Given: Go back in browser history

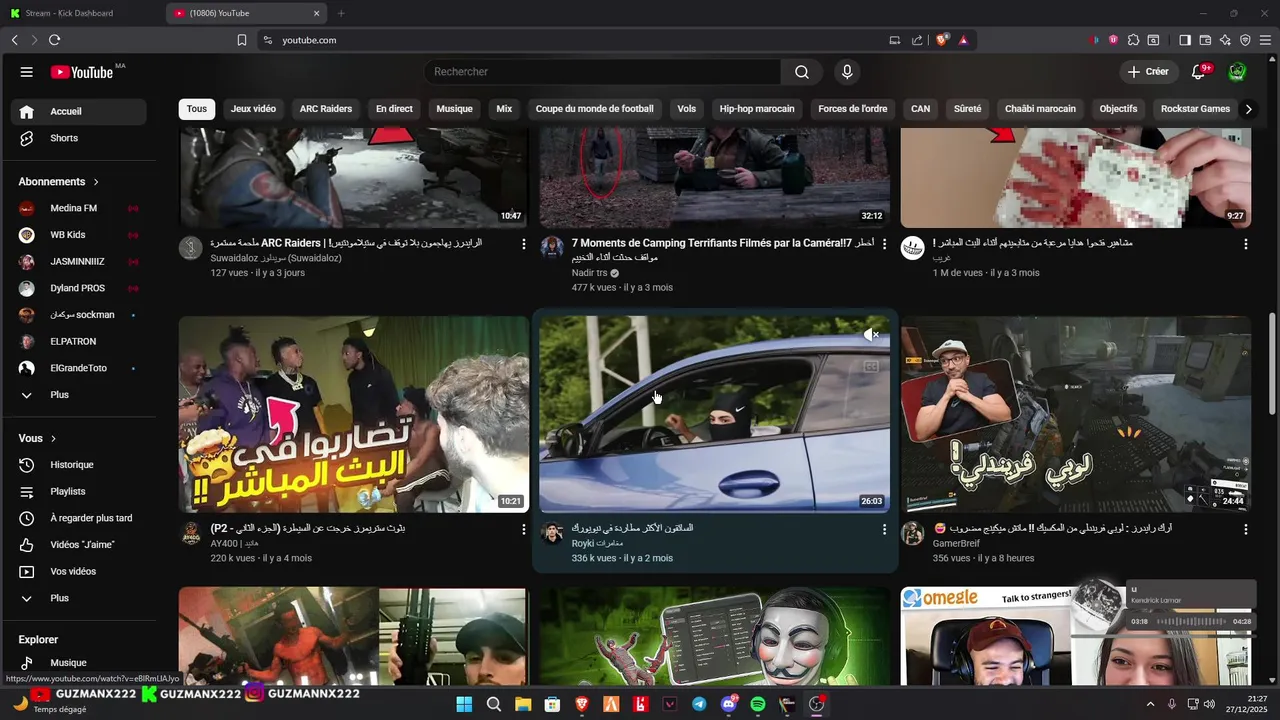Looking at the screenshot, I should (x=14, y=40).
